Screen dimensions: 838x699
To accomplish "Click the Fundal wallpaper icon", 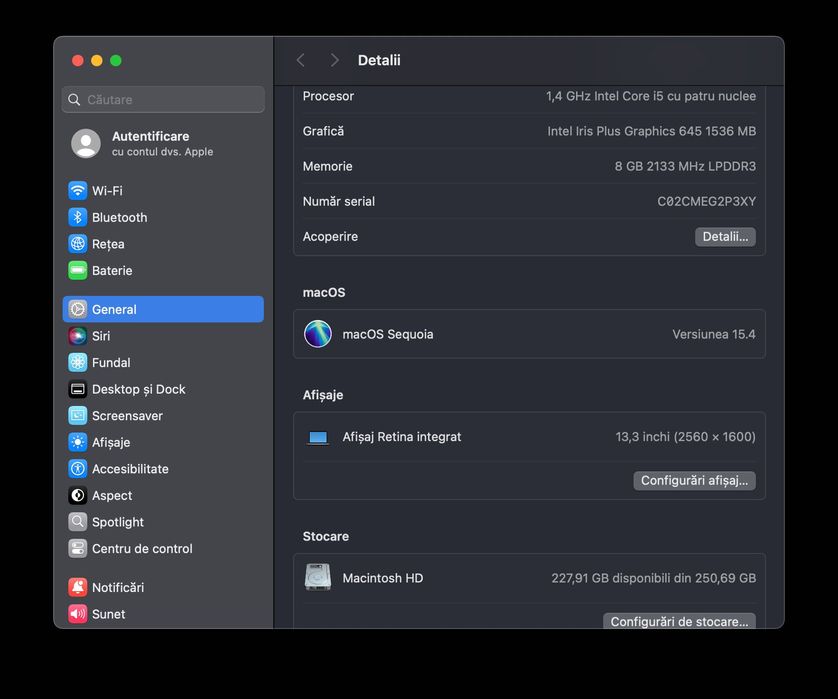I will [x=77, y=362].
